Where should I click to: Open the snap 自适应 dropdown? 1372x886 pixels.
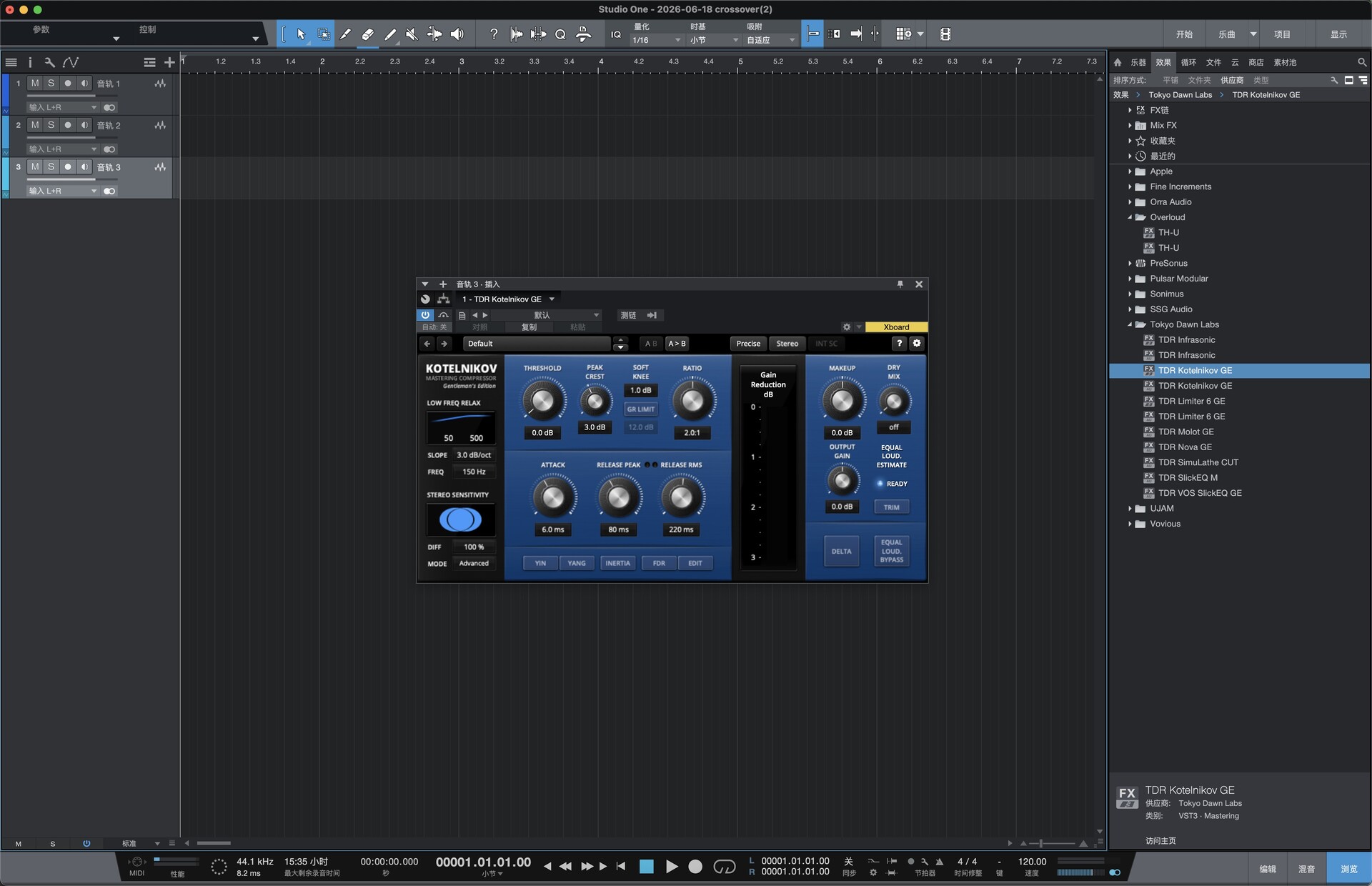pyautogui.click(x=770, y=41)
